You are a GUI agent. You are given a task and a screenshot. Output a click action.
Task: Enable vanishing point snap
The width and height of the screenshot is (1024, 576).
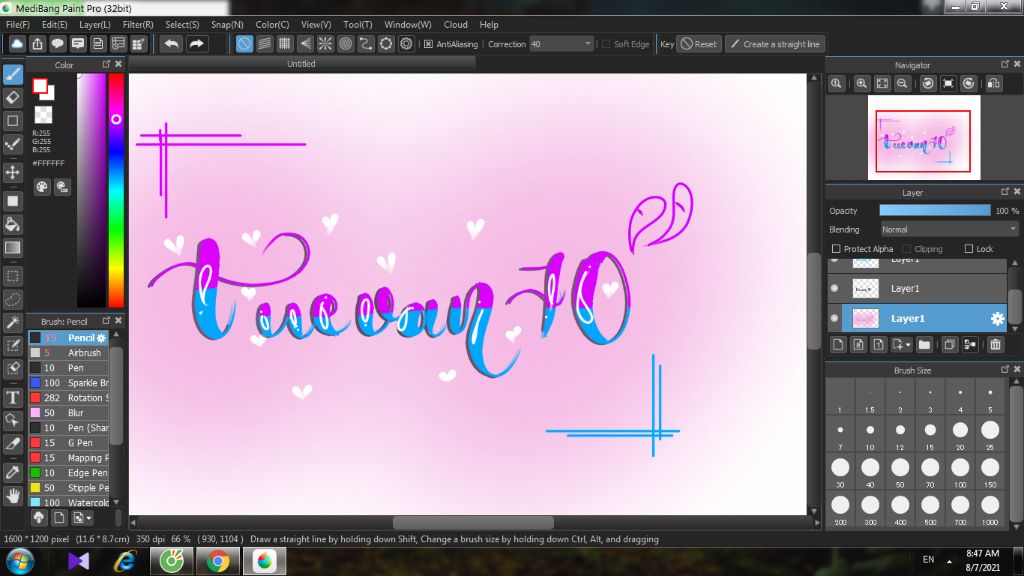click(x=305, y=44)
